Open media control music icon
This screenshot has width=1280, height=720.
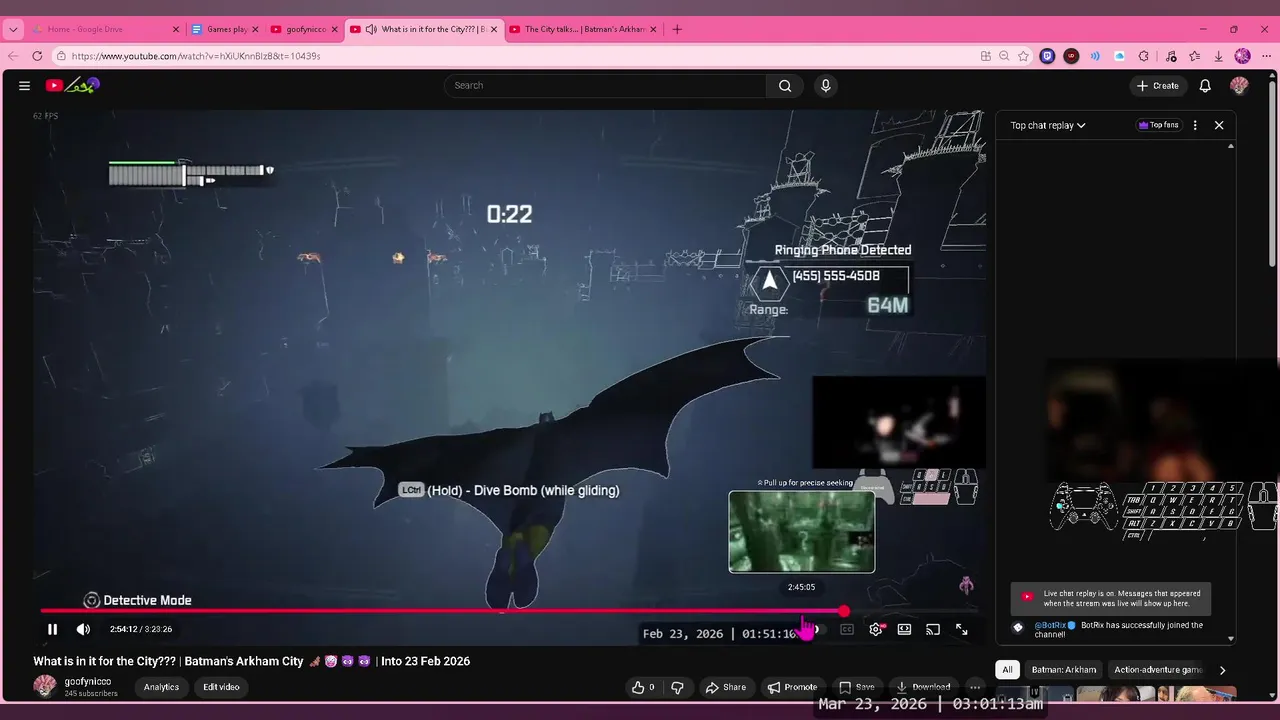point(1170,56)
